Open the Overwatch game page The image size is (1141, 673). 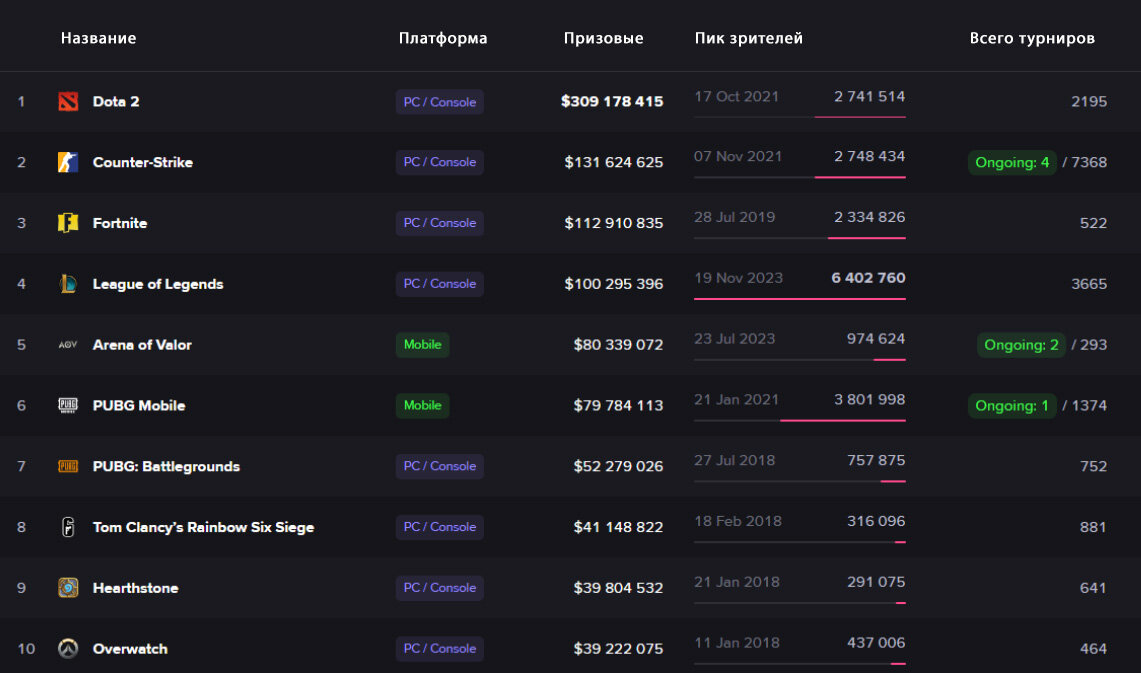(130, 648)
